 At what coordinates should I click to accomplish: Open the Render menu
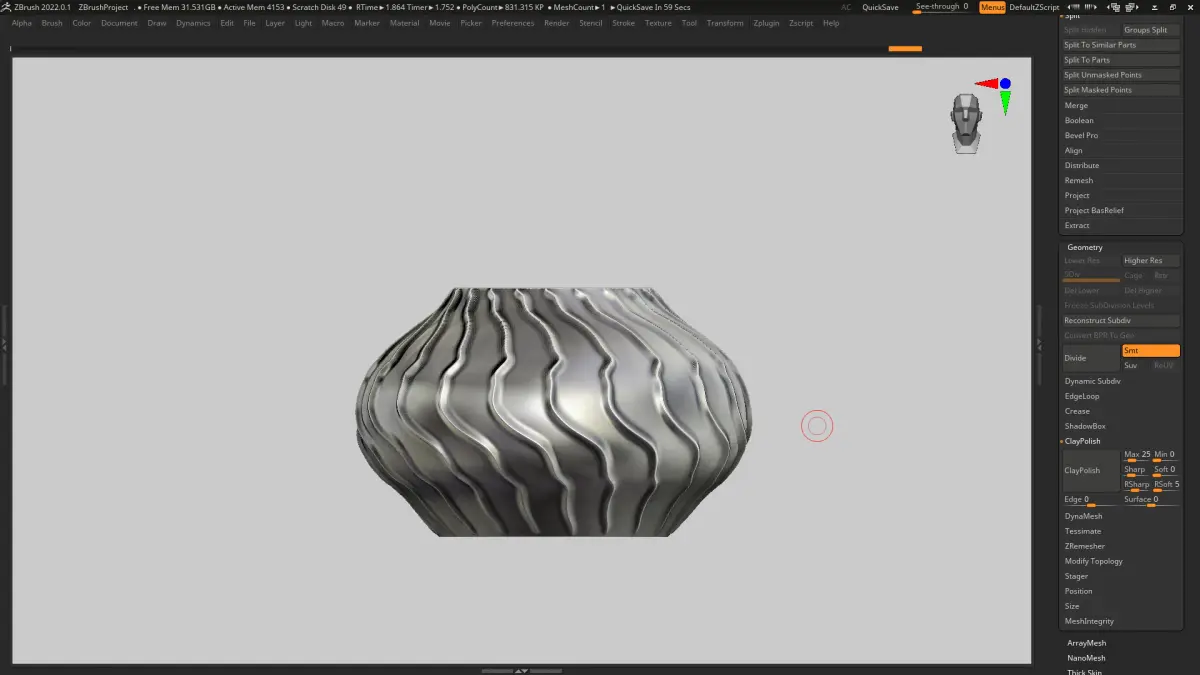click(x=556, y=23)
